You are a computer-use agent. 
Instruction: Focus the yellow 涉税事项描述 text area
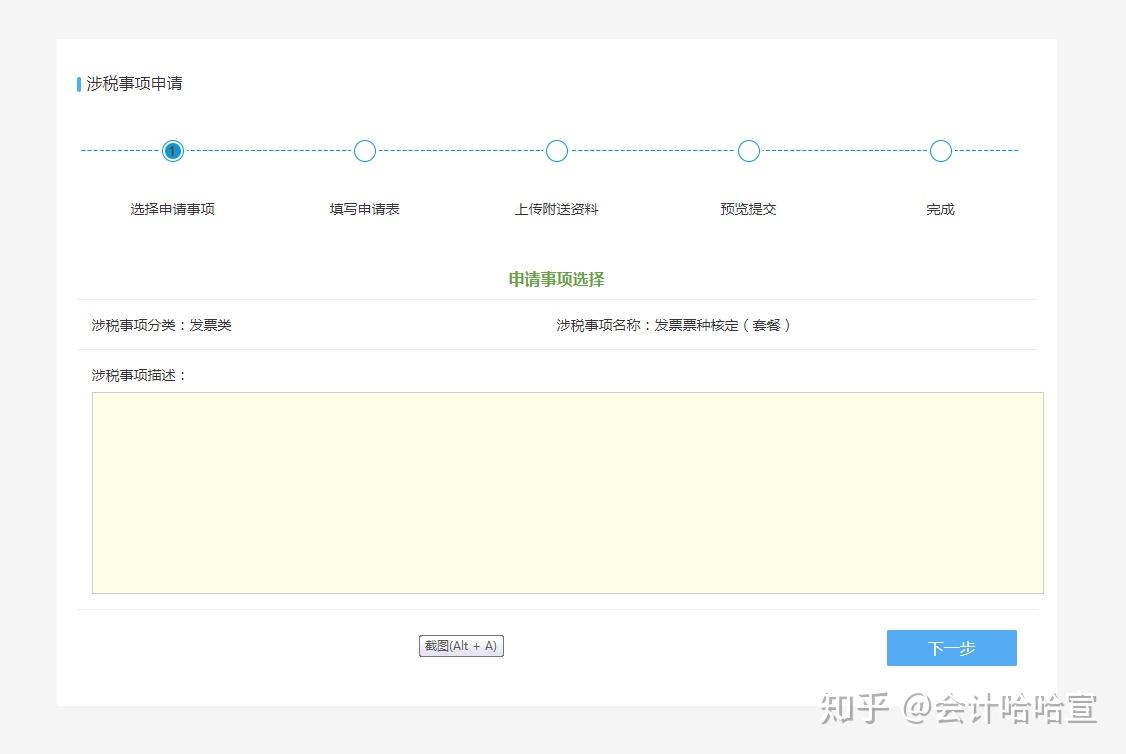567,493
